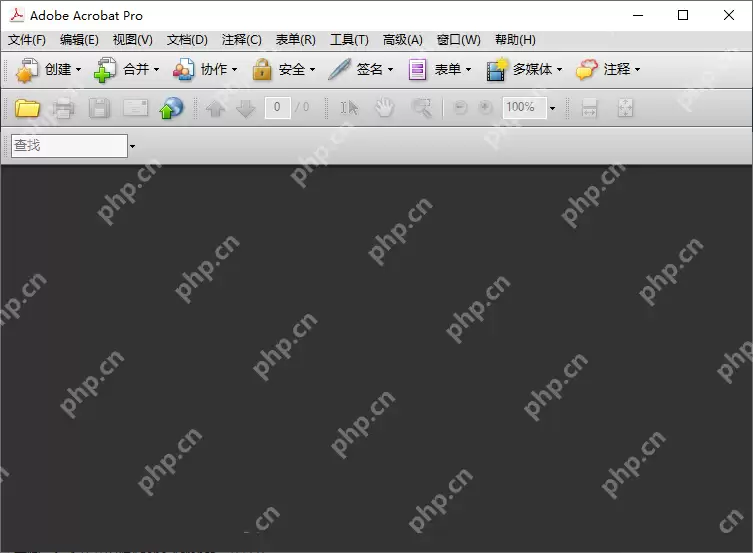Click the Fit Width scrolling icon
The width and height of the screenshot is (753, 553).
click(589, 108)
